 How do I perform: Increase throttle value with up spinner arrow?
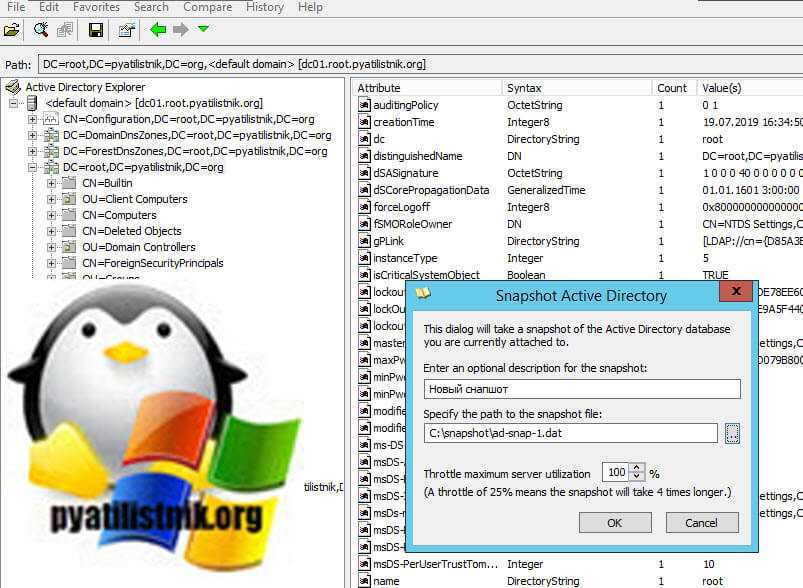[637, 467]
